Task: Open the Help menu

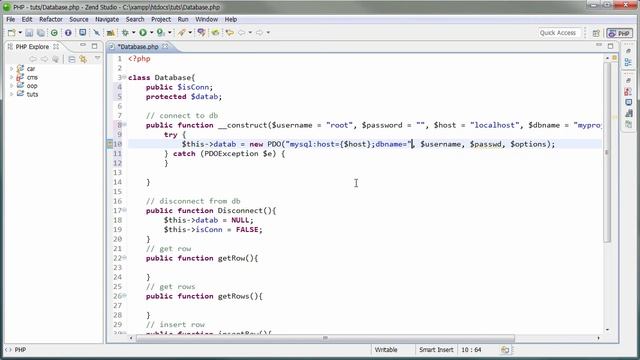Action: pos(231,19)
